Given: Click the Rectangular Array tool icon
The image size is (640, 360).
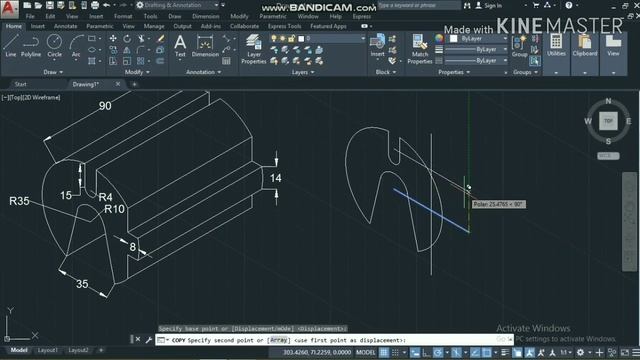Looking at the screenshot, I should pyautogui.click(x=141, y=61).
